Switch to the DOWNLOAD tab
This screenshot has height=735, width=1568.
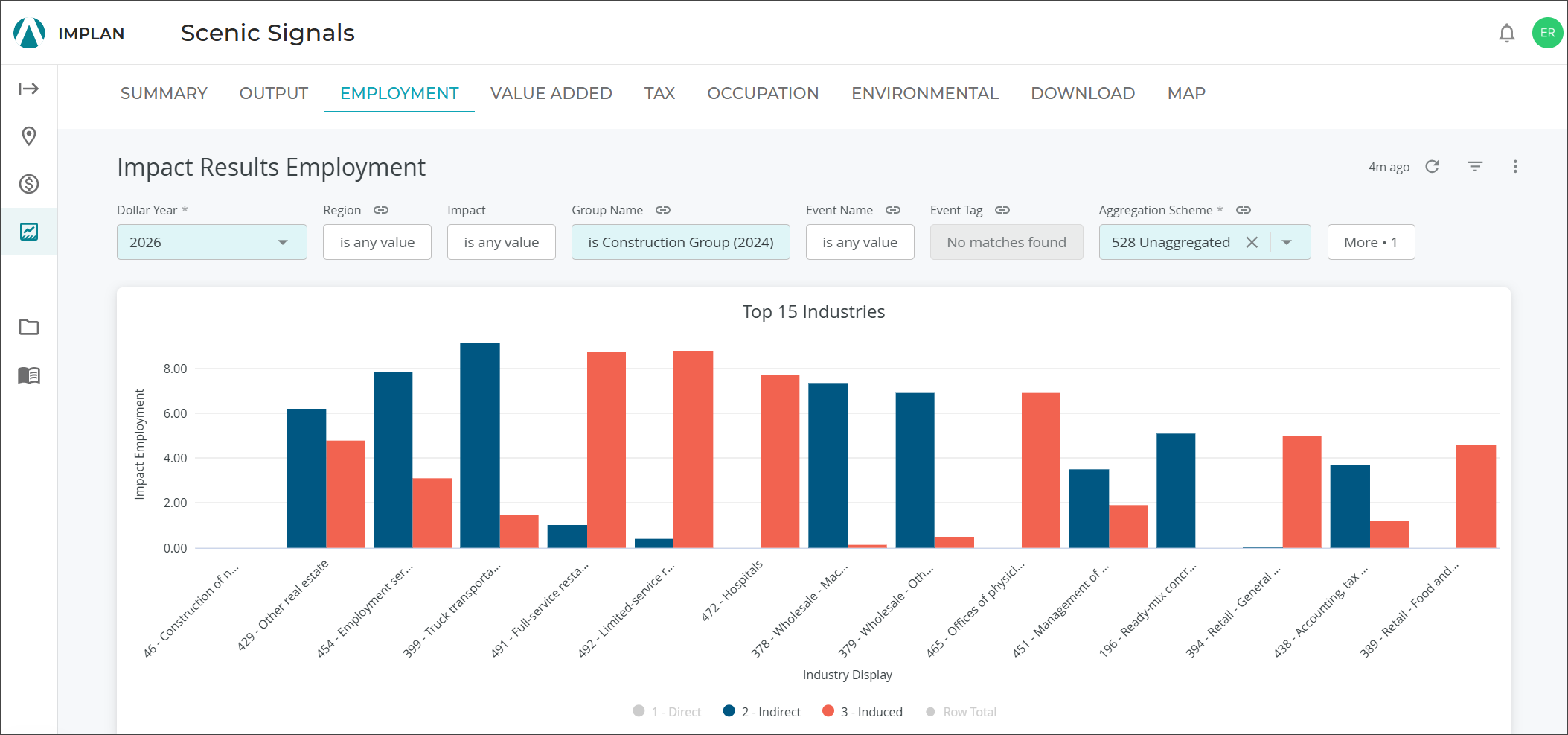[x=1083, y=93]
